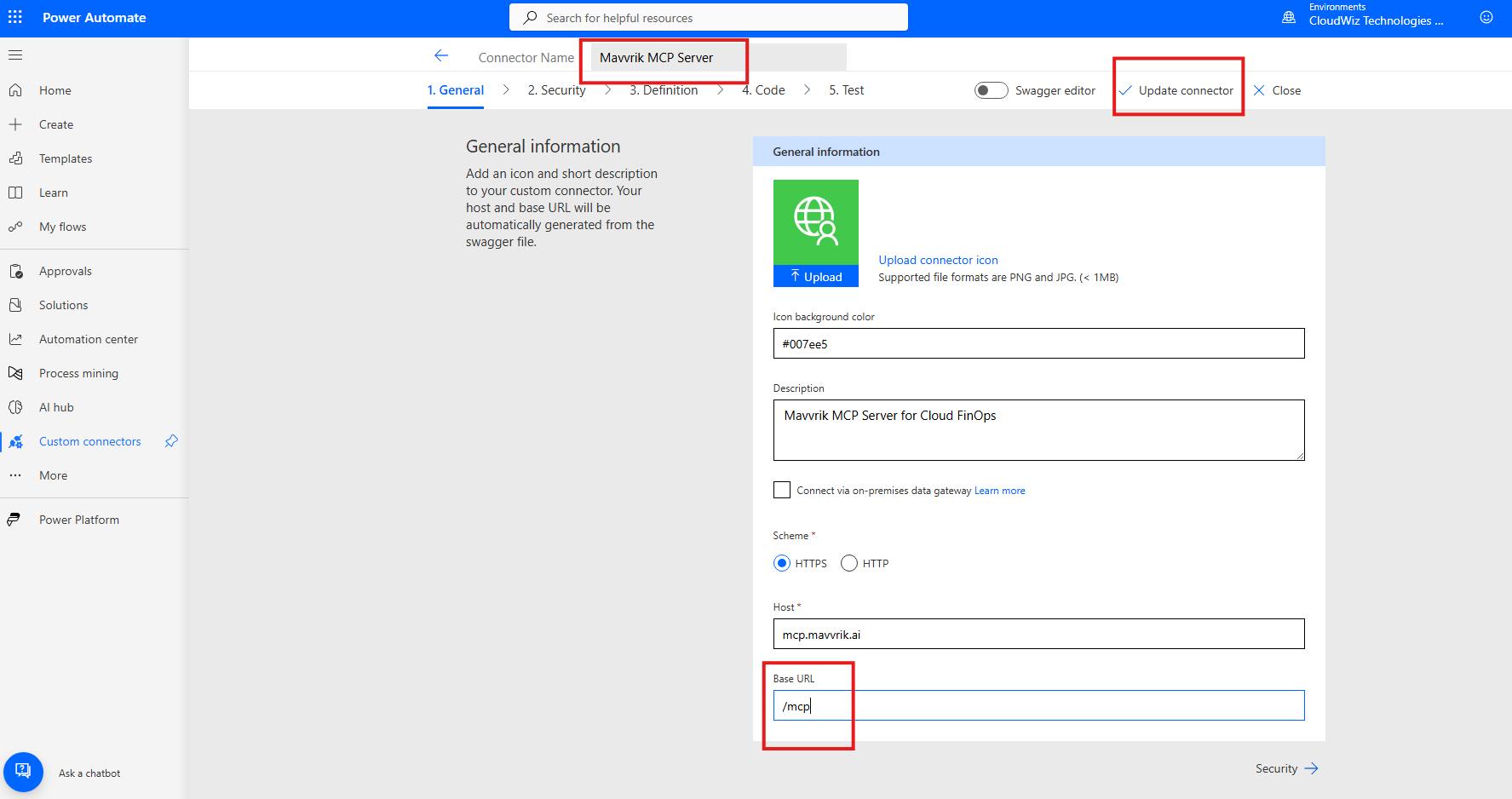The width and height of the screenshot is (1512, 799).
Task: Click the Home house icon
Action: (x=15, y=90)
